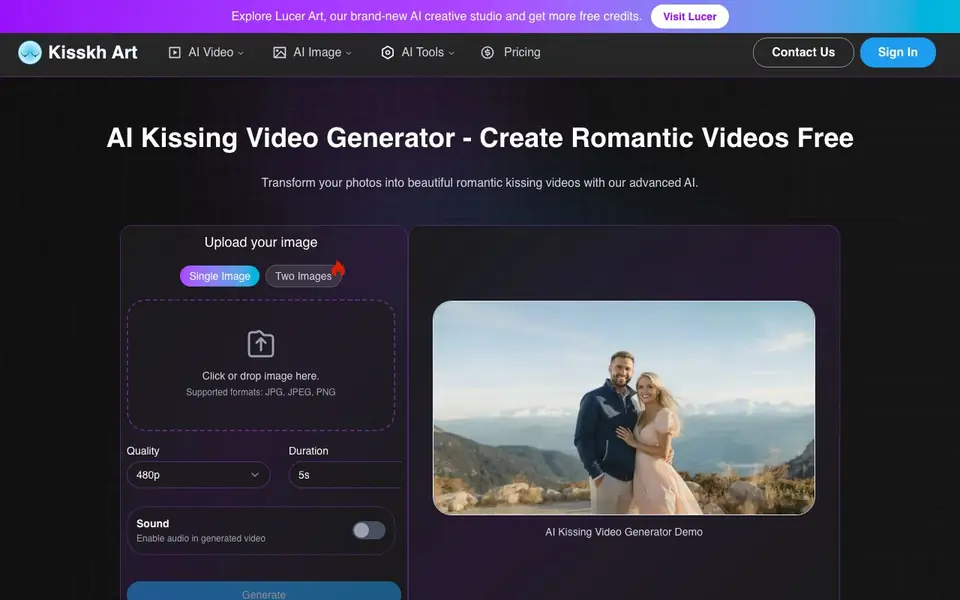Click the upload arrow icon
Image resolution: width=960 pixels, height=600 pixels.
pos(261,343)
